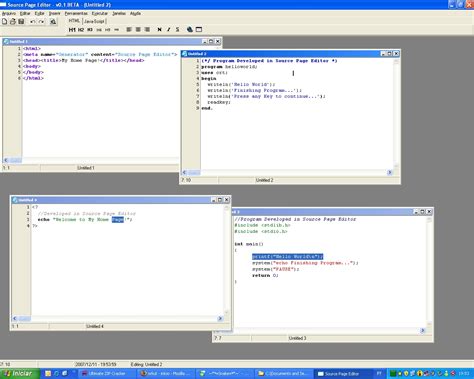Switch to the HTML toolbar tab
This screenshot has height=379, width=474.
pos(74,21)
